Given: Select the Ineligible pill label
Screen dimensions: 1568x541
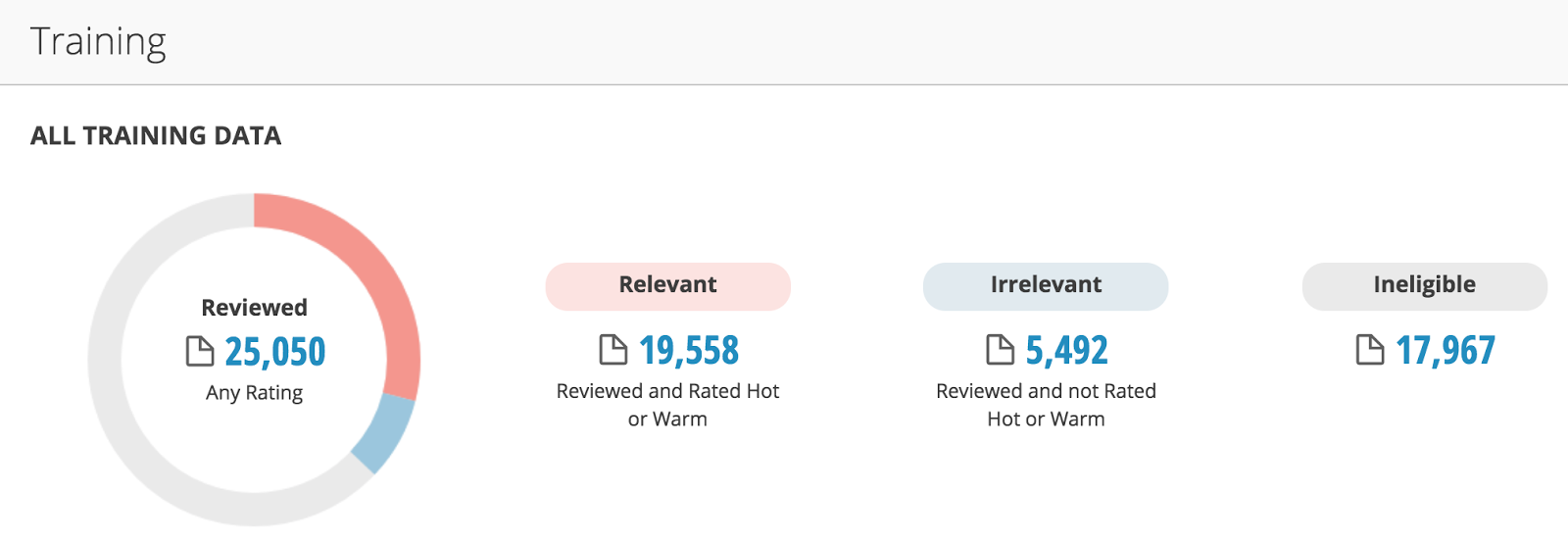Looking at the screenshot, I should pyautogui.click(x=1425, y=286).
